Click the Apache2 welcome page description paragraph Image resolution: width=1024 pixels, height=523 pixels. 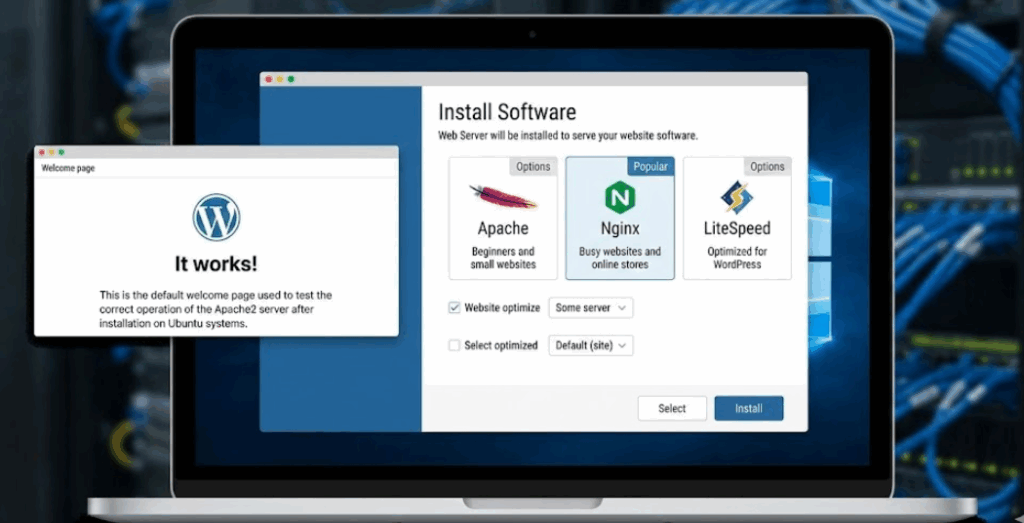tap(216, 309)
